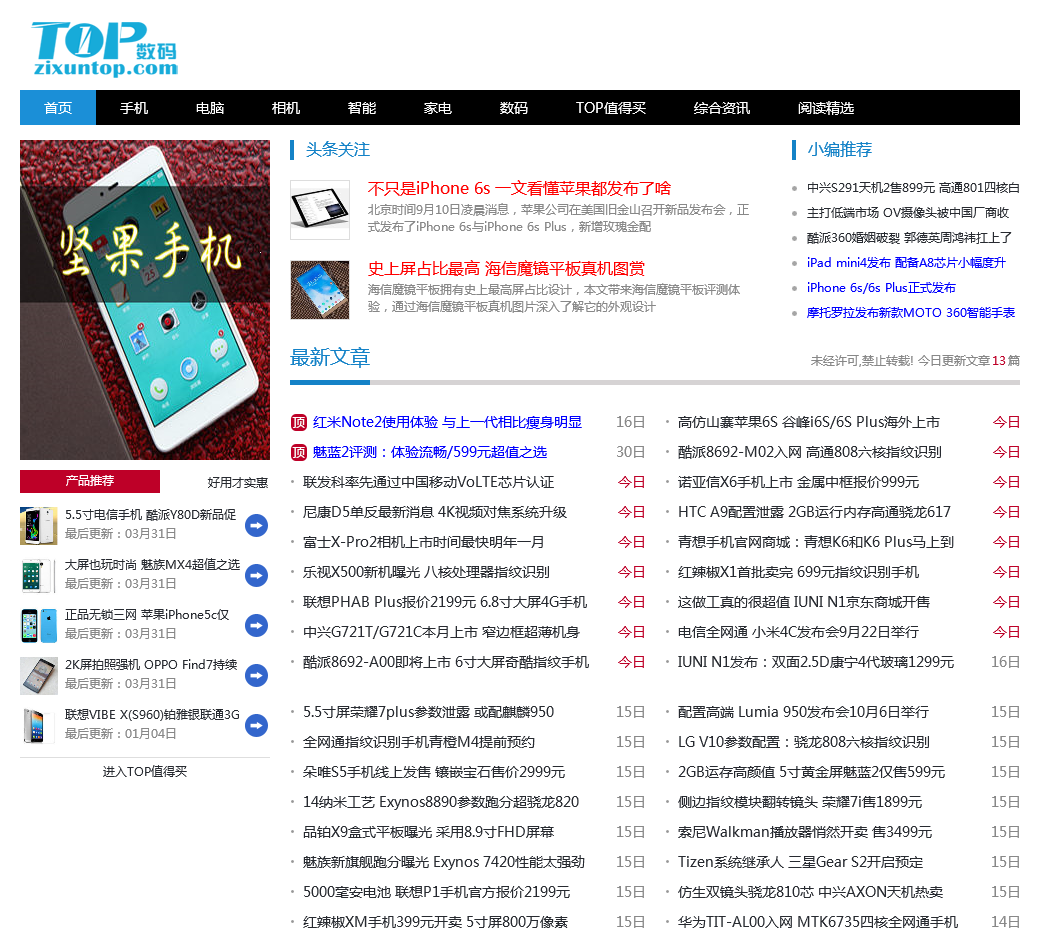This screenshot has width=1040, height=945.
Task: Open article HTC A9配置泄露
Action: tap(814, 512)
